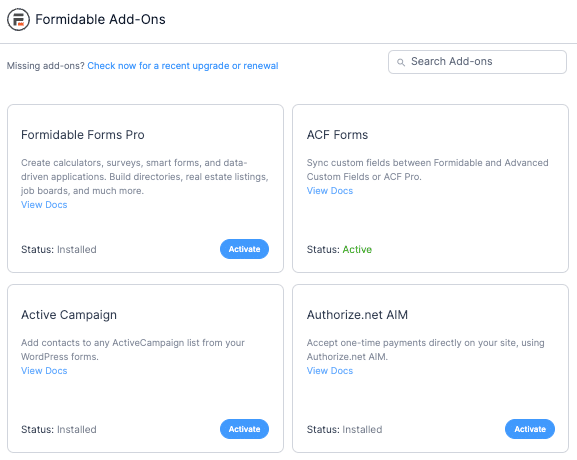Screen dimensions: 577x460
Task: Activate the Authorize.net AIM add-on
Action: pos(530,429)
